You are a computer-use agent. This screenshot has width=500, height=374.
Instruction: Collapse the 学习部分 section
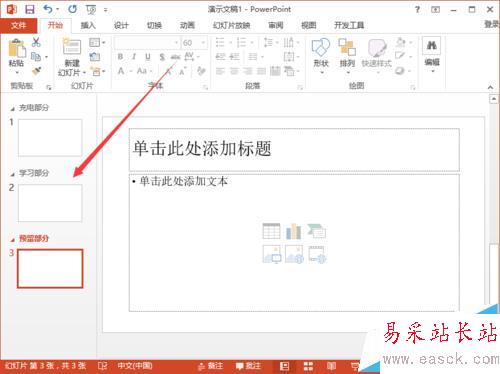click(x=13, y=174)
